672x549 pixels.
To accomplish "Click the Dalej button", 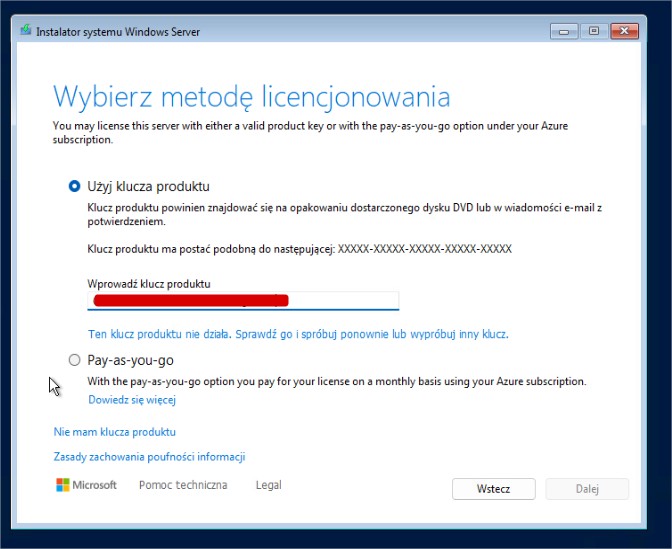I will click(587, 489).
